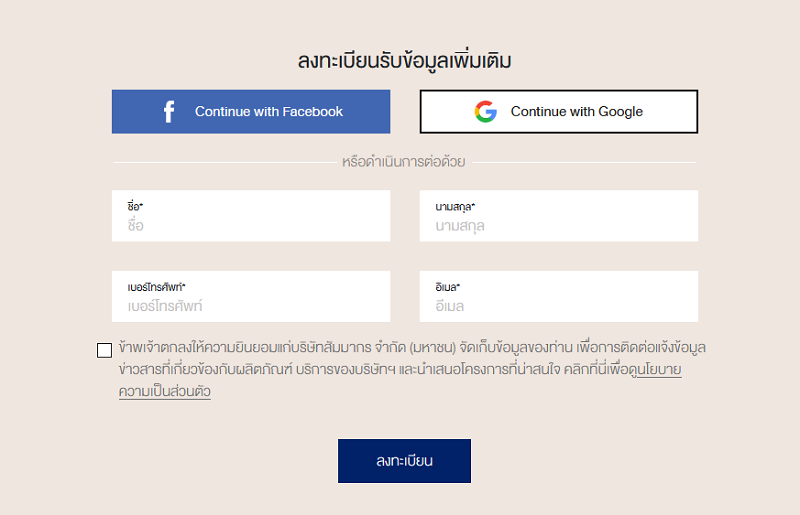Click the colorful Google "G" logo icon
Viewport: 800px width, 515px height.
click(486, 112)
